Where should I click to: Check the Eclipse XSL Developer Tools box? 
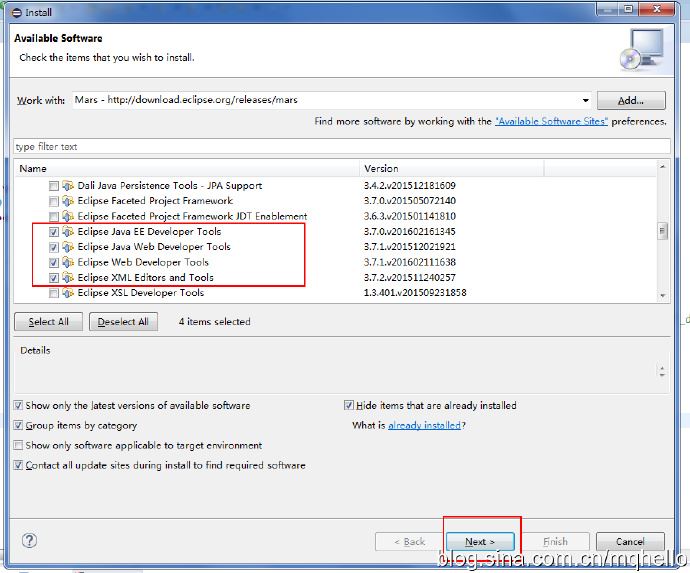[x=53, y=293]
